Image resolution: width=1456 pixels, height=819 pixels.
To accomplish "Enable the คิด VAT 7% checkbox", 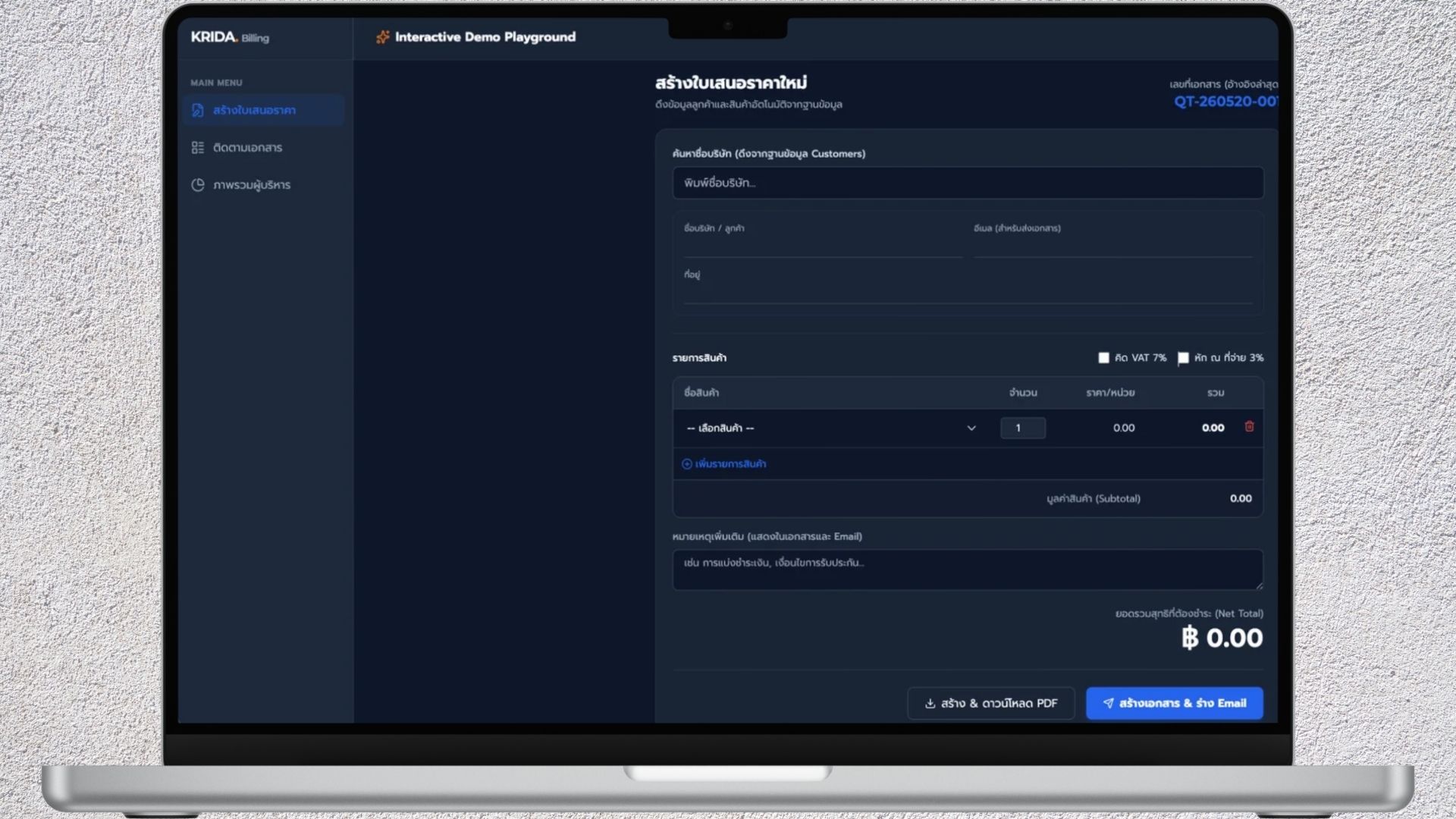I will (1103, 357).
